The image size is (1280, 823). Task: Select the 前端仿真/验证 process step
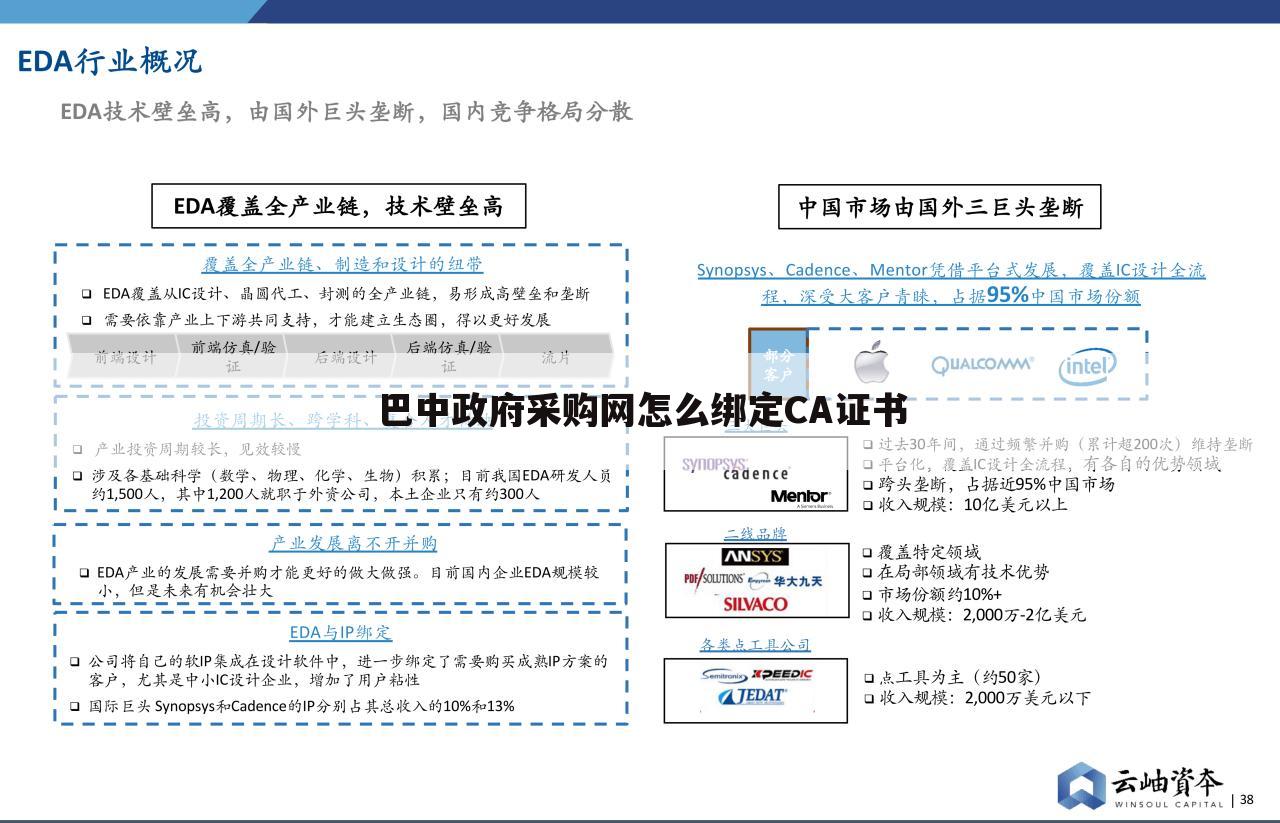click(233, 357)
